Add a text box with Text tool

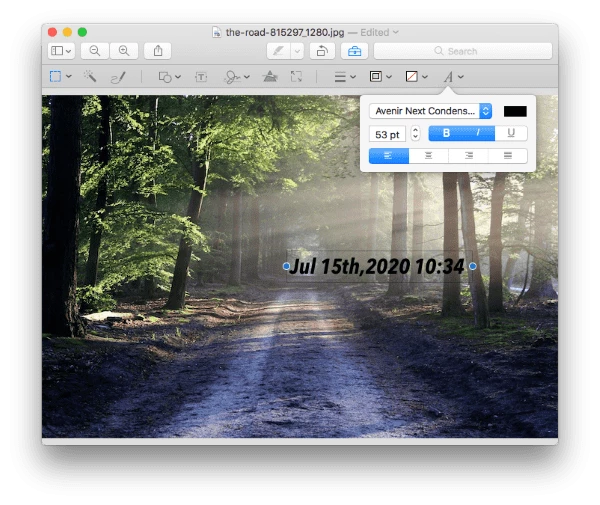point(201,77)
